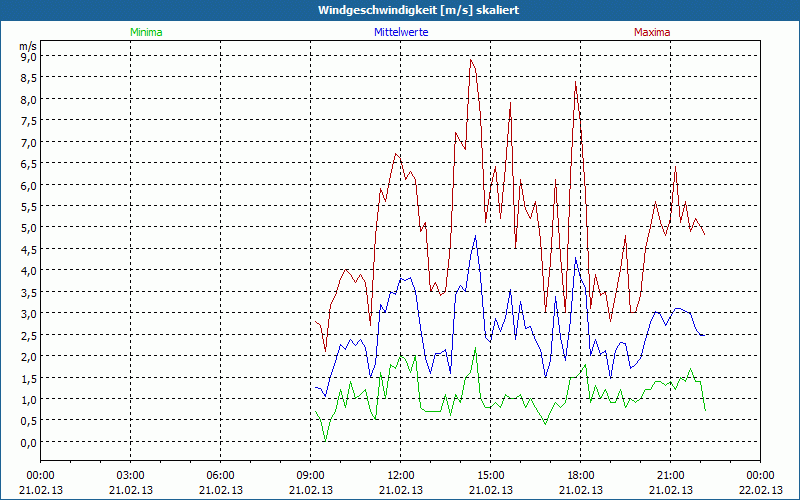Select the 9,0 y-axis label
The width and height of the screenshot is (800, 500).
click(28, 57)
